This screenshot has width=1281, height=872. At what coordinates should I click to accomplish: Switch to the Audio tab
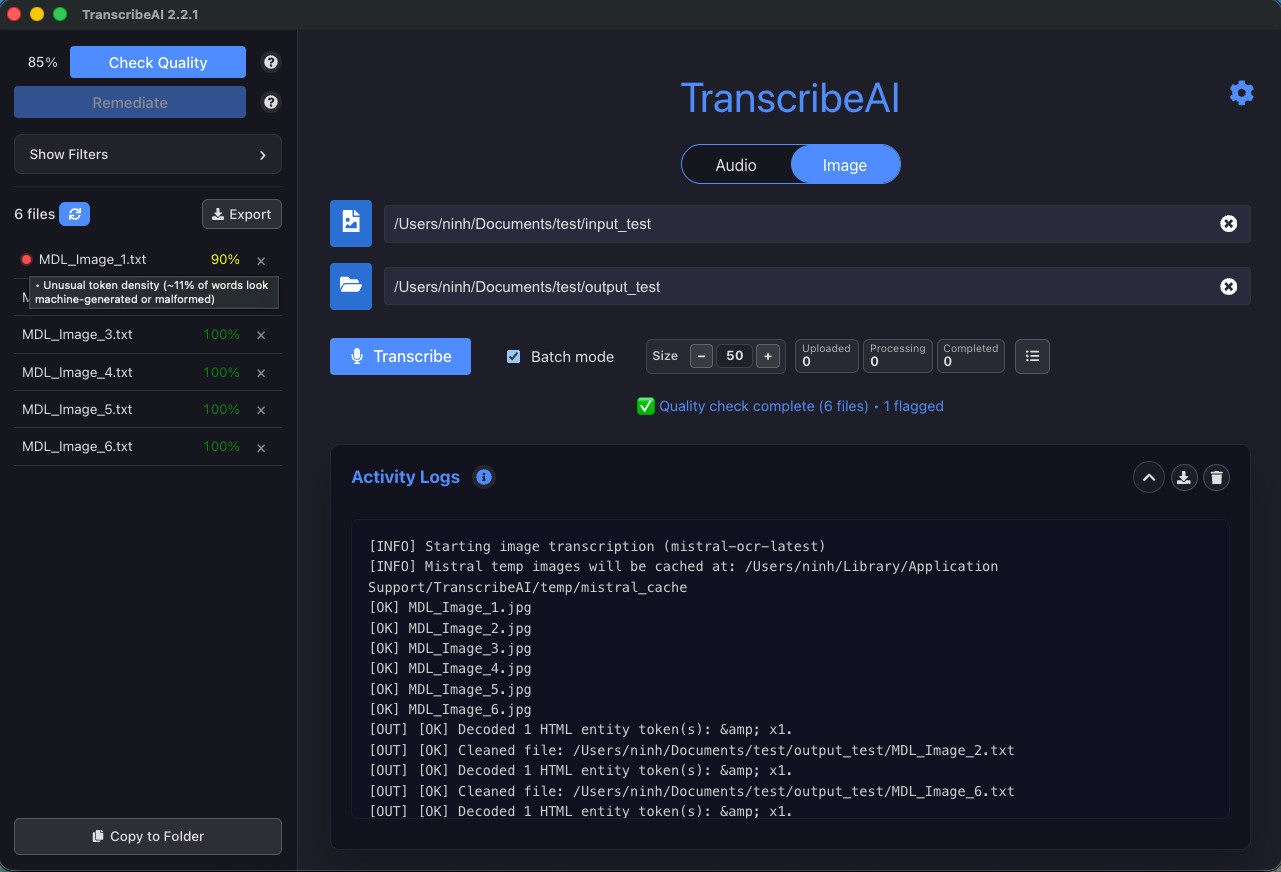tap(736, 165)
